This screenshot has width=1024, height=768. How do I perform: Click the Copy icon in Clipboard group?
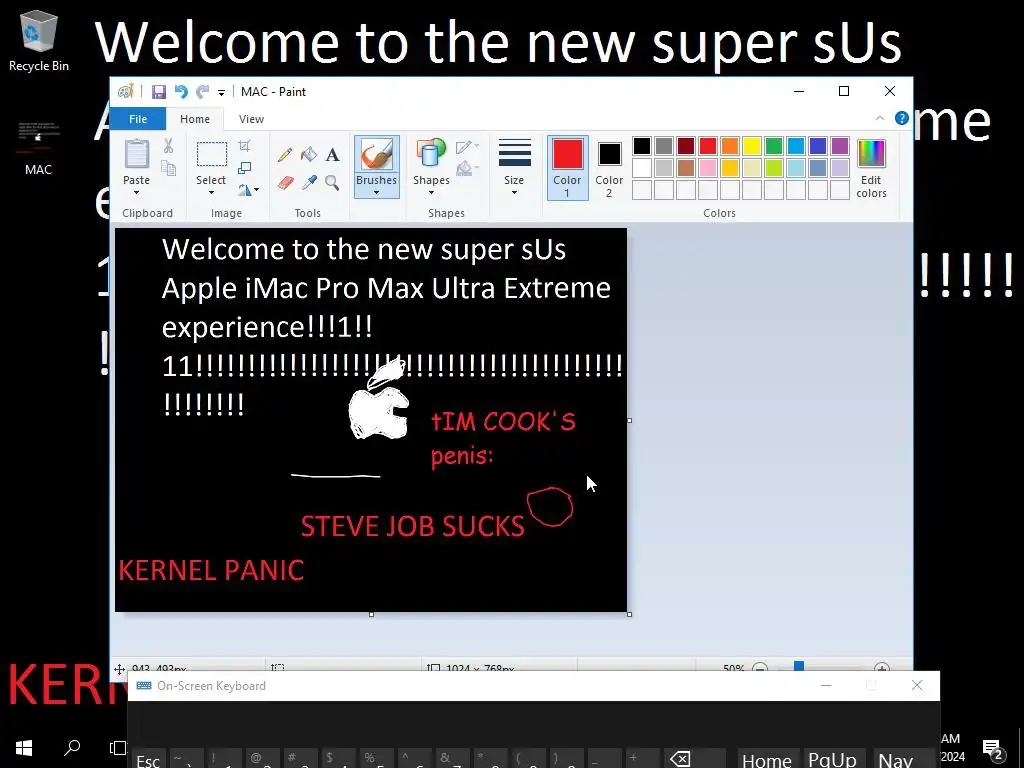tap(168, 169)
